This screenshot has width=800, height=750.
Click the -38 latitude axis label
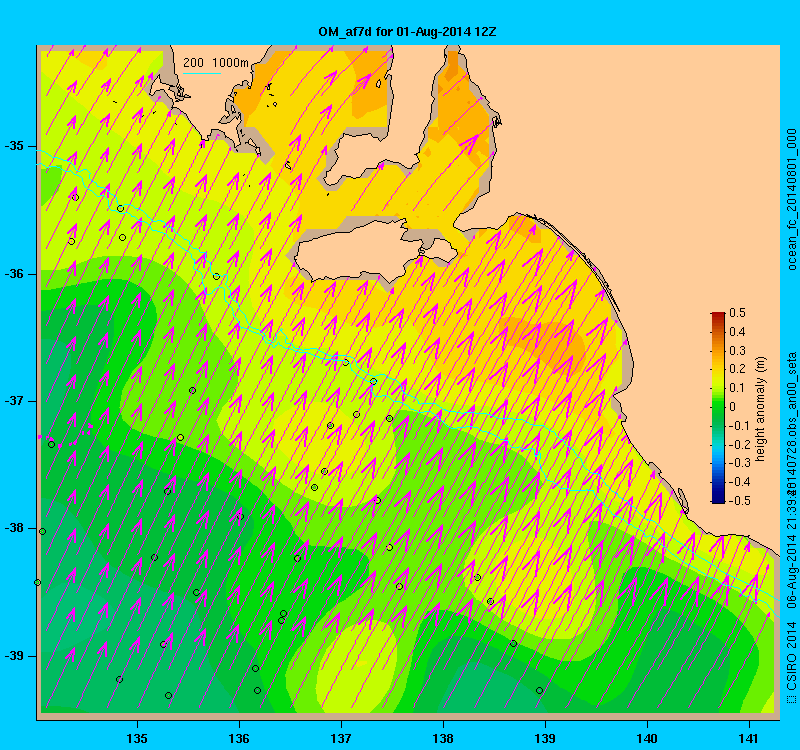click(x=14, y=528)
